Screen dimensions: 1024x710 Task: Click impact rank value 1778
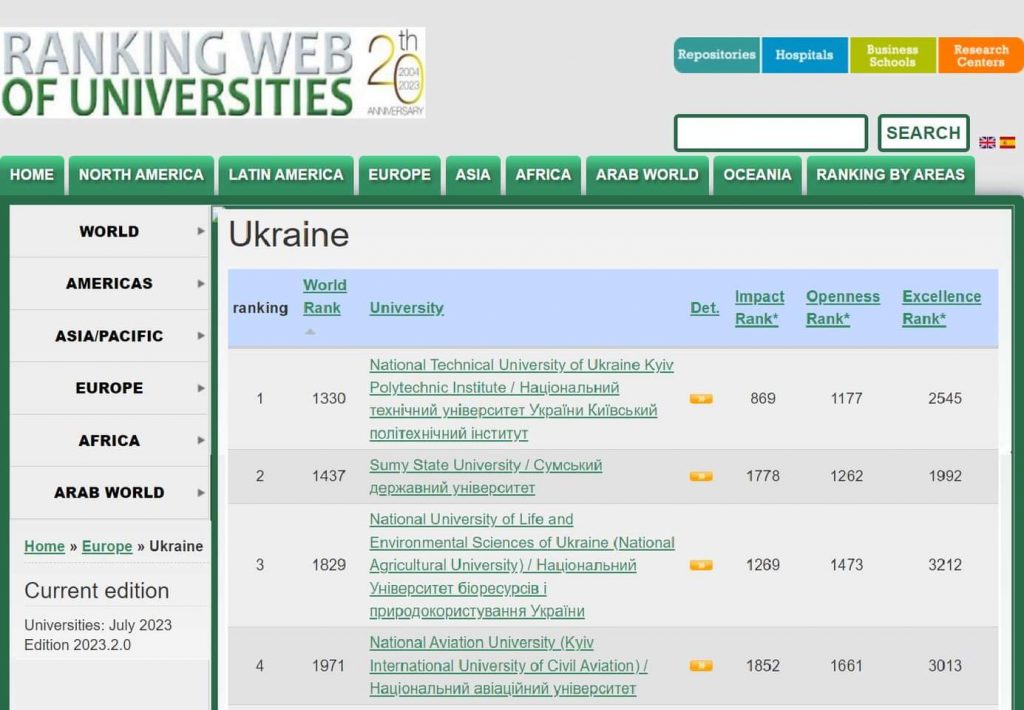763,476
